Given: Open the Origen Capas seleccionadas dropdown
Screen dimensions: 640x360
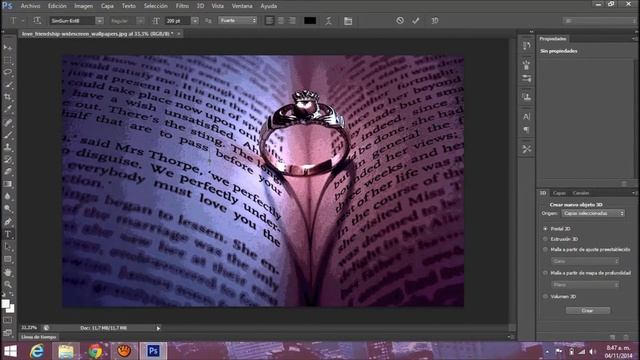Looking at the screenshot, I should 593,213.
